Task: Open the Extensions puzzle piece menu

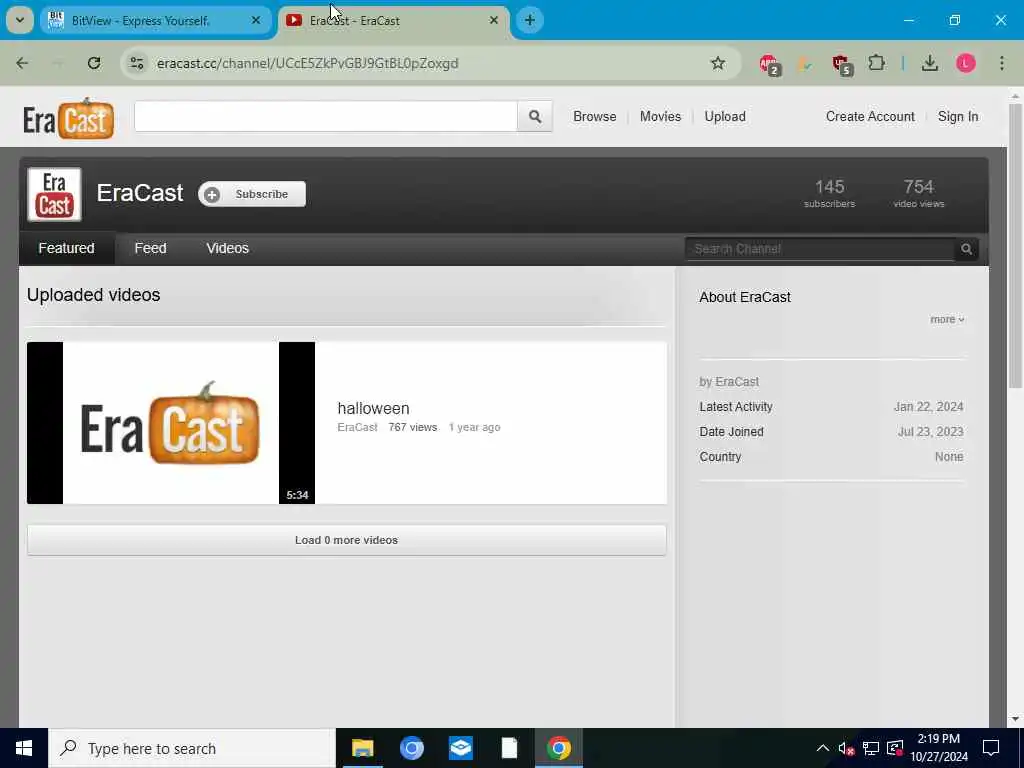Action: click(876, 63)
